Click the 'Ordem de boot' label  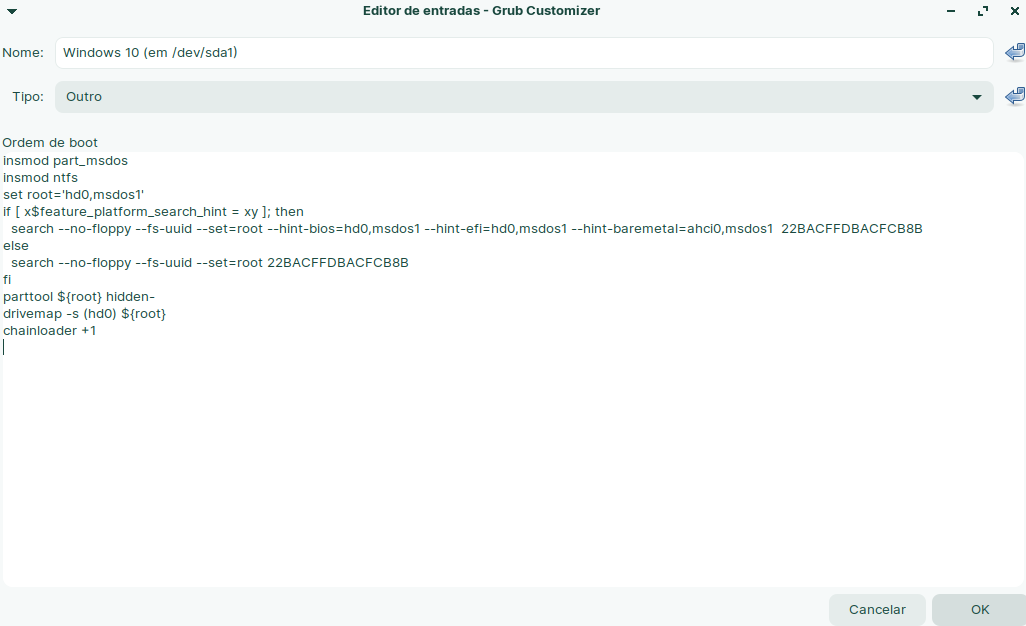50,143
